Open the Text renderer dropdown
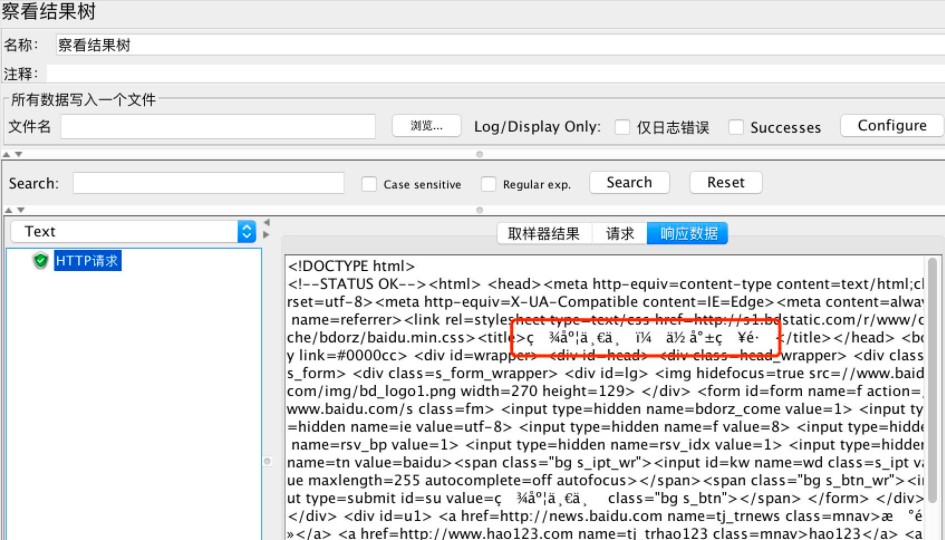Viewport: 945px width, 540px height. click(133, 231)
